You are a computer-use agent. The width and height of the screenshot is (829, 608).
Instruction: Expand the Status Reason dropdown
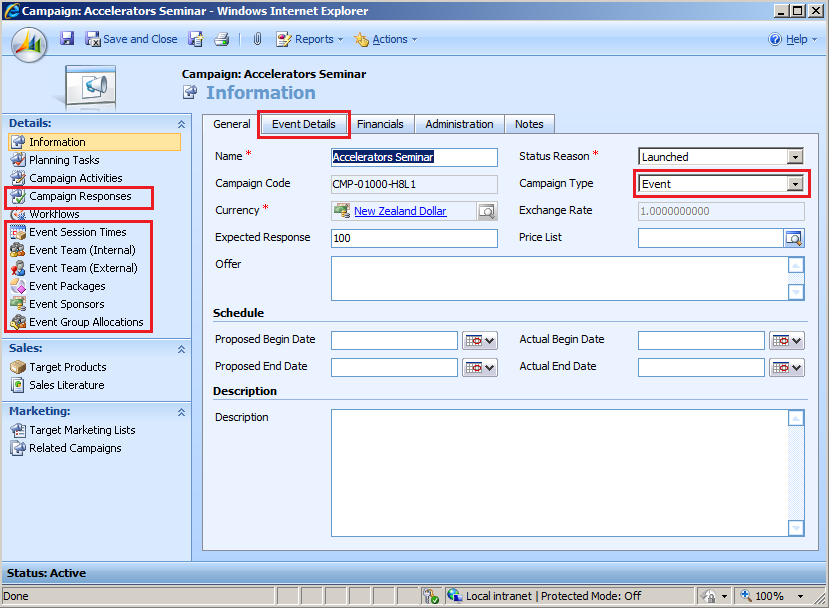(795, 157)
